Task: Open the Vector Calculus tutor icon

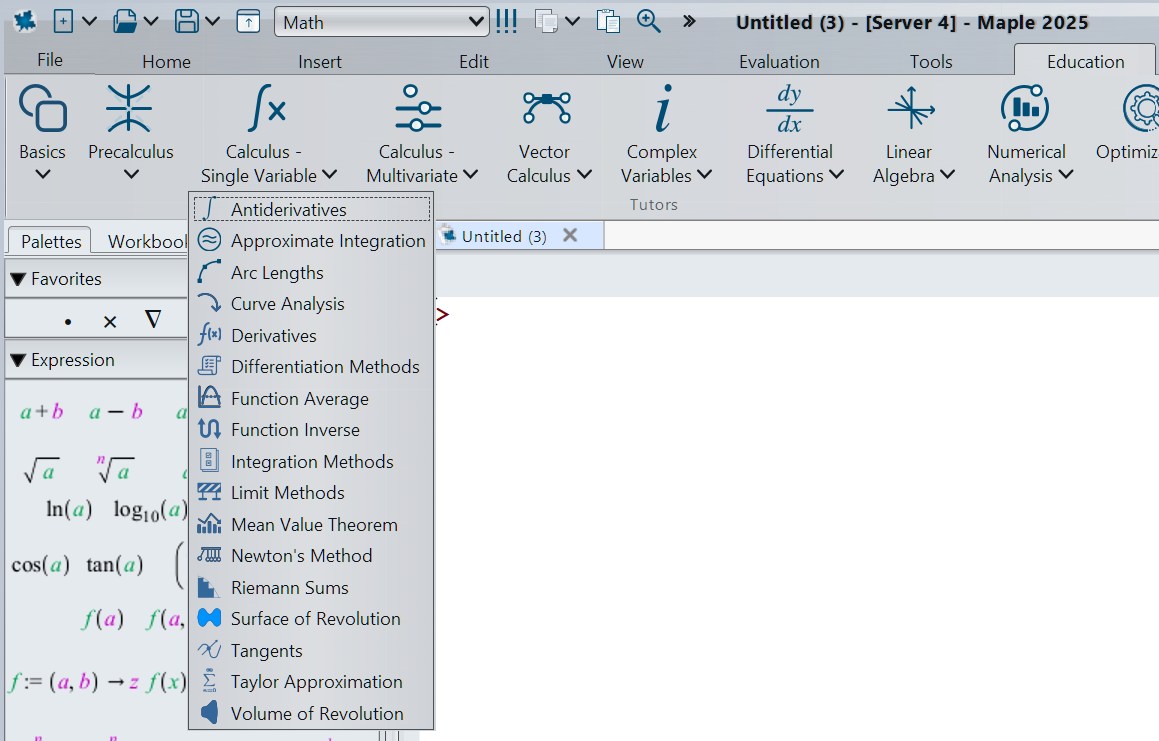Action: (x=546, y=108)
